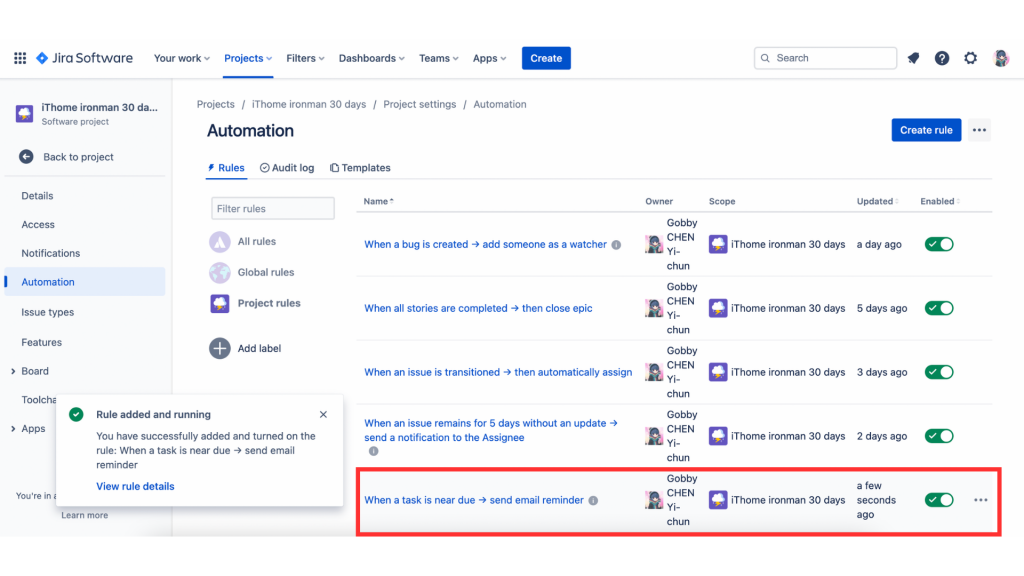This screenshot has height=576, width=1024.
Task: Click the search magnifier icon
Action: click(x=765, y=58)
